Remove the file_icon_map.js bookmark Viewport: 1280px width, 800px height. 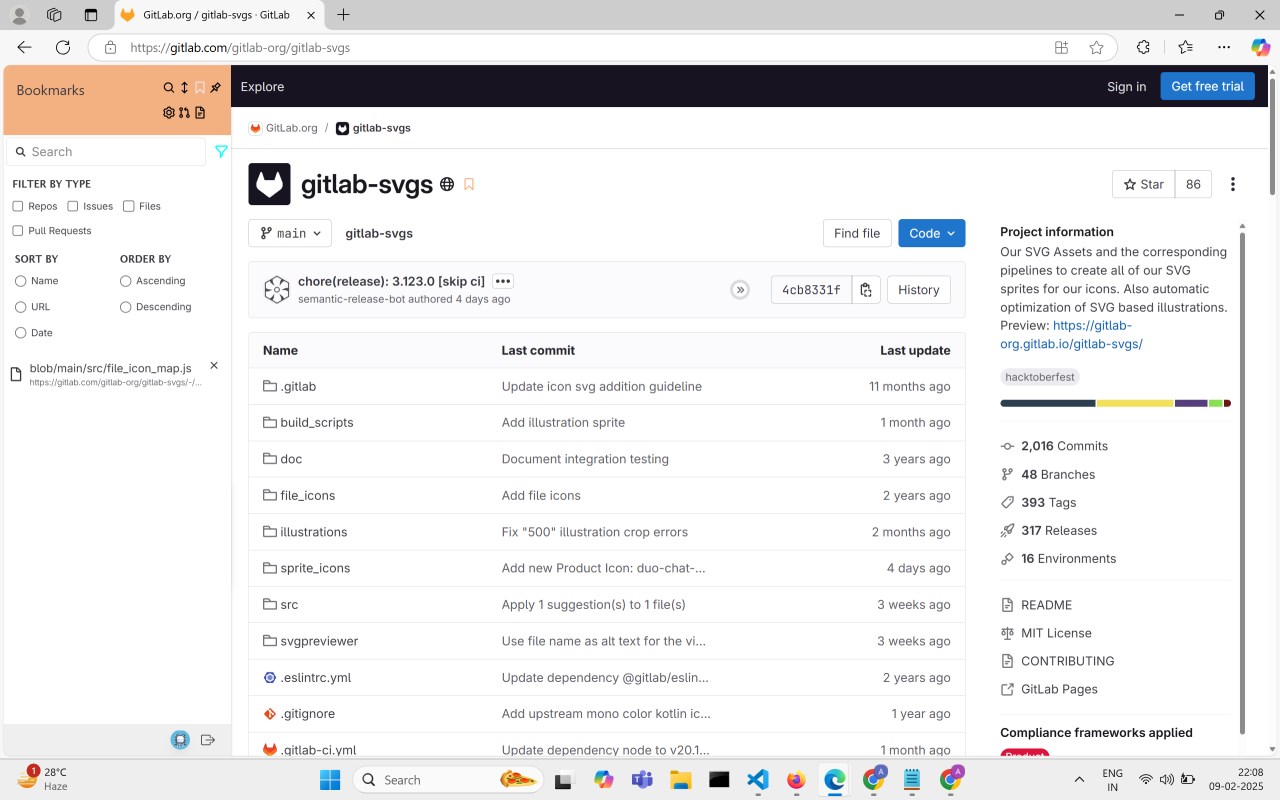coord(213,366)
